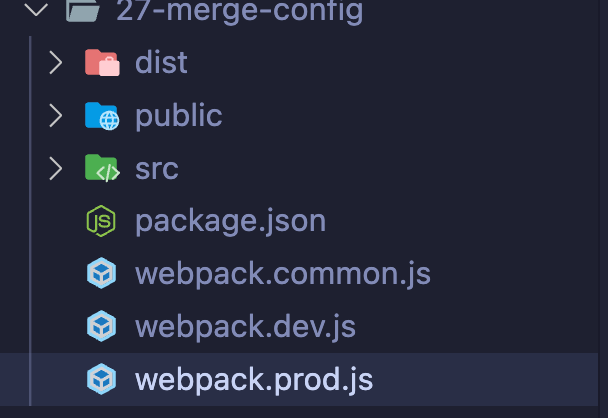Viewport: 608px width, 418px height.
Task: Click the webpack icon beside webpack.common.js
Action: click(101, 273)
